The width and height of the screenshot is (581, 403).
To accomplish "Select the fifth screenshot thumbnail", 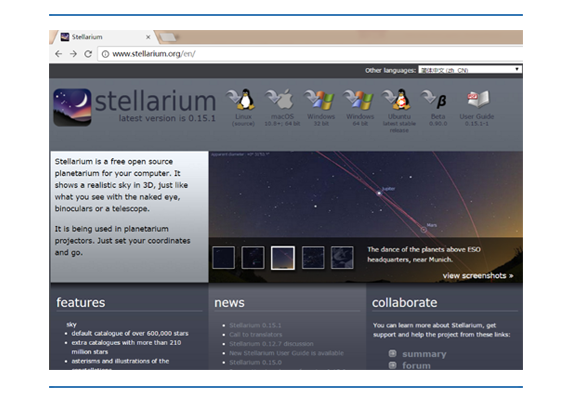I will tap(342, 257).
